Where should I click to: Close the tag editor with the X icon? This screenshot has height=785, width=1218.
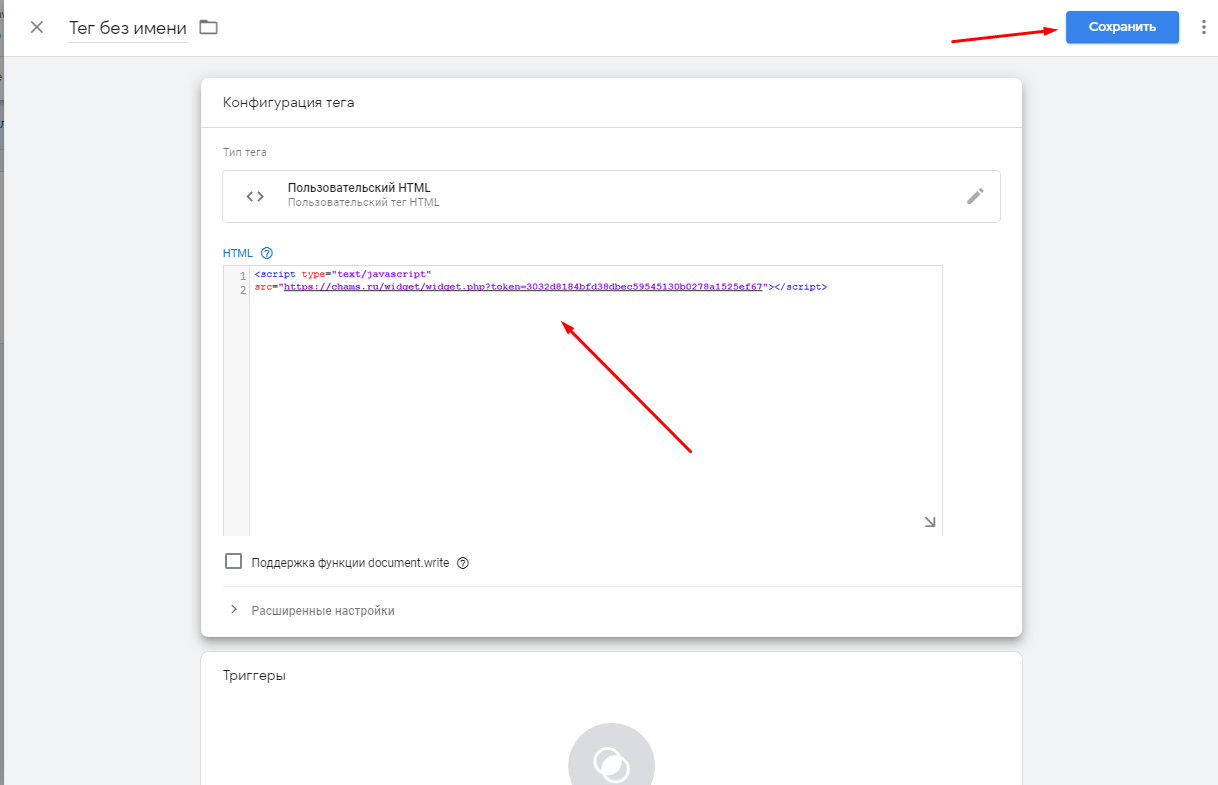click(x=37, y=27)
